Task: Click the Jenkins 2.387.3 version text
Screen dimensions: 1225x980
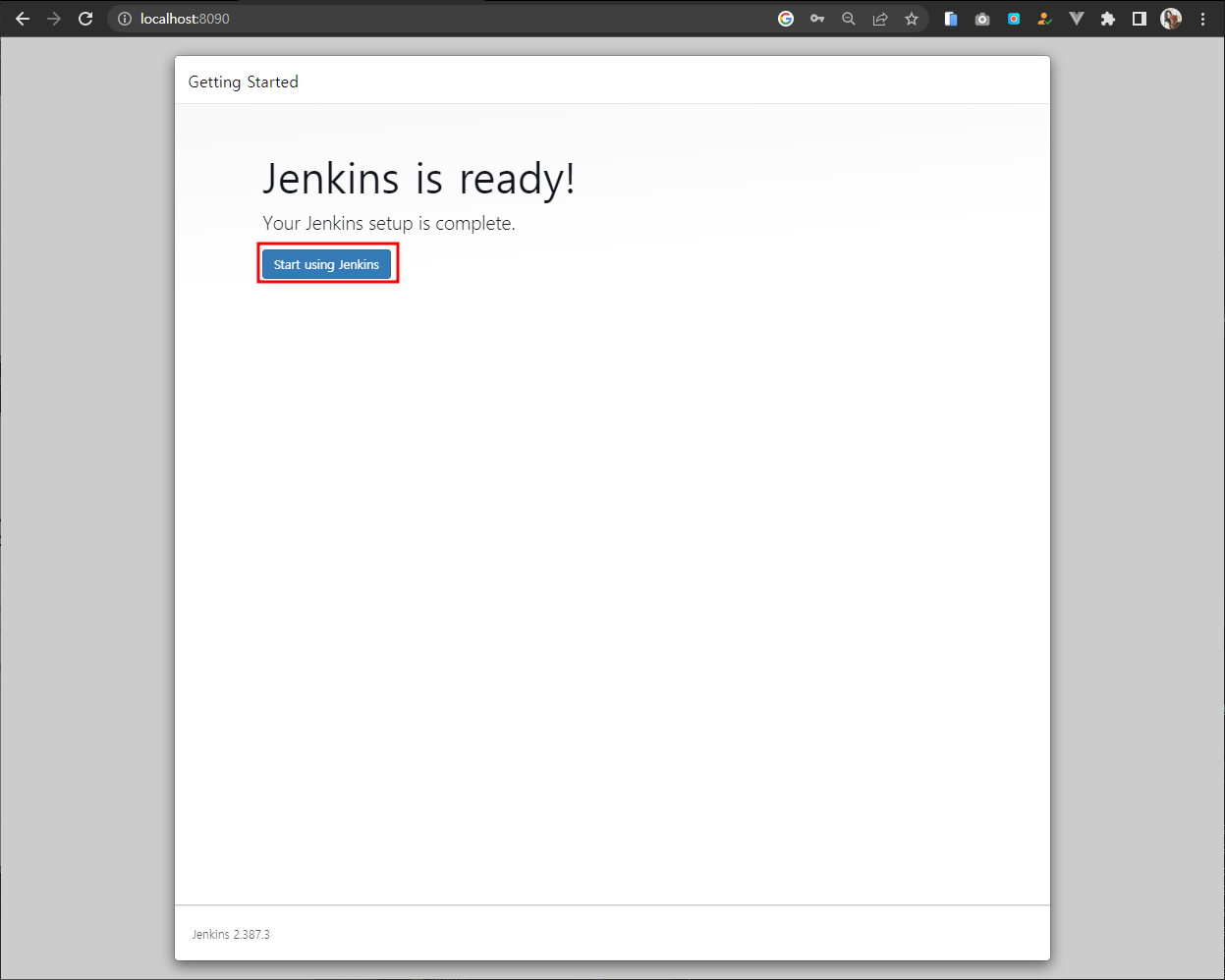Action: 231,935
